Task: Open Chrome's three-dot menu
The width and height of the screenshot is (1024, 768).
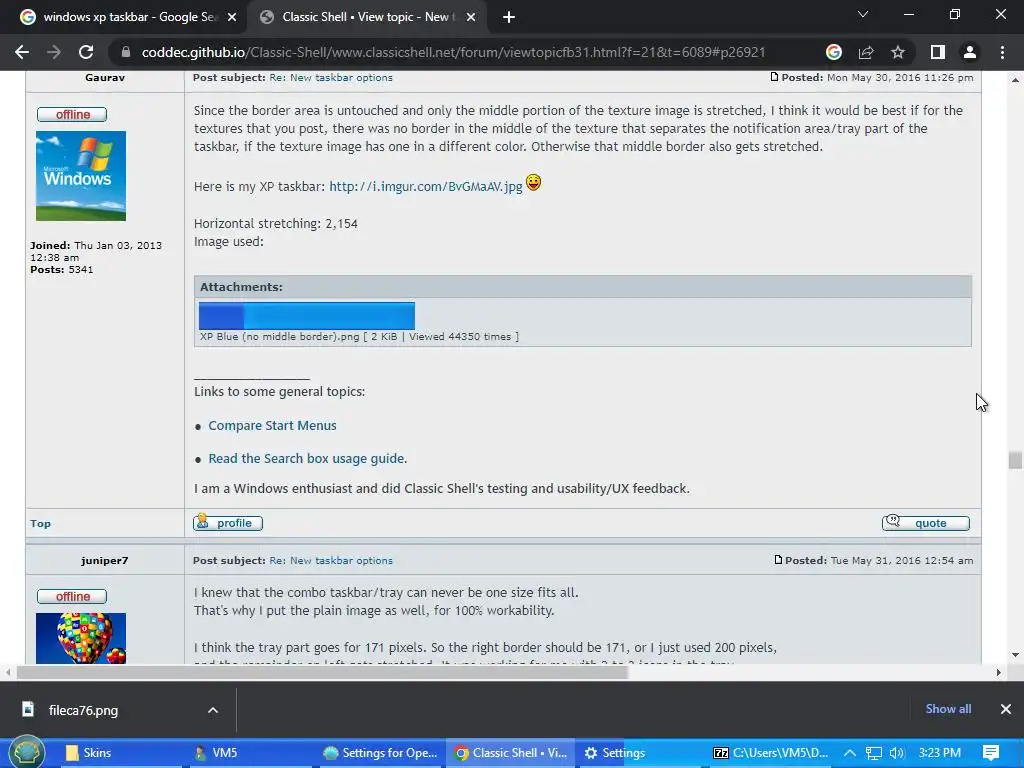Action: point(1002,52)
